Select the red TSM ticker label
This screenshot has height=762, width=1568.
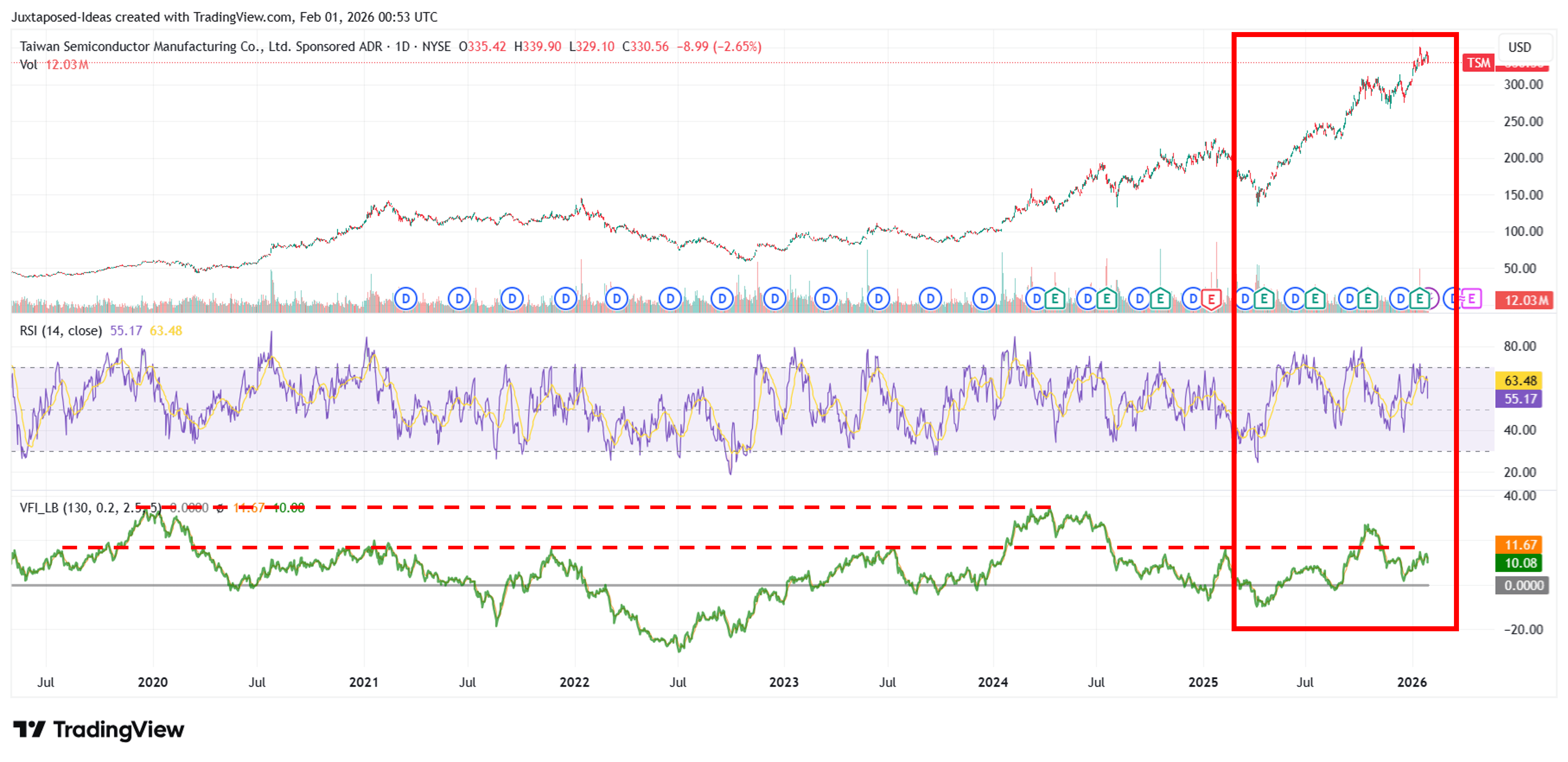(1478, 63)
